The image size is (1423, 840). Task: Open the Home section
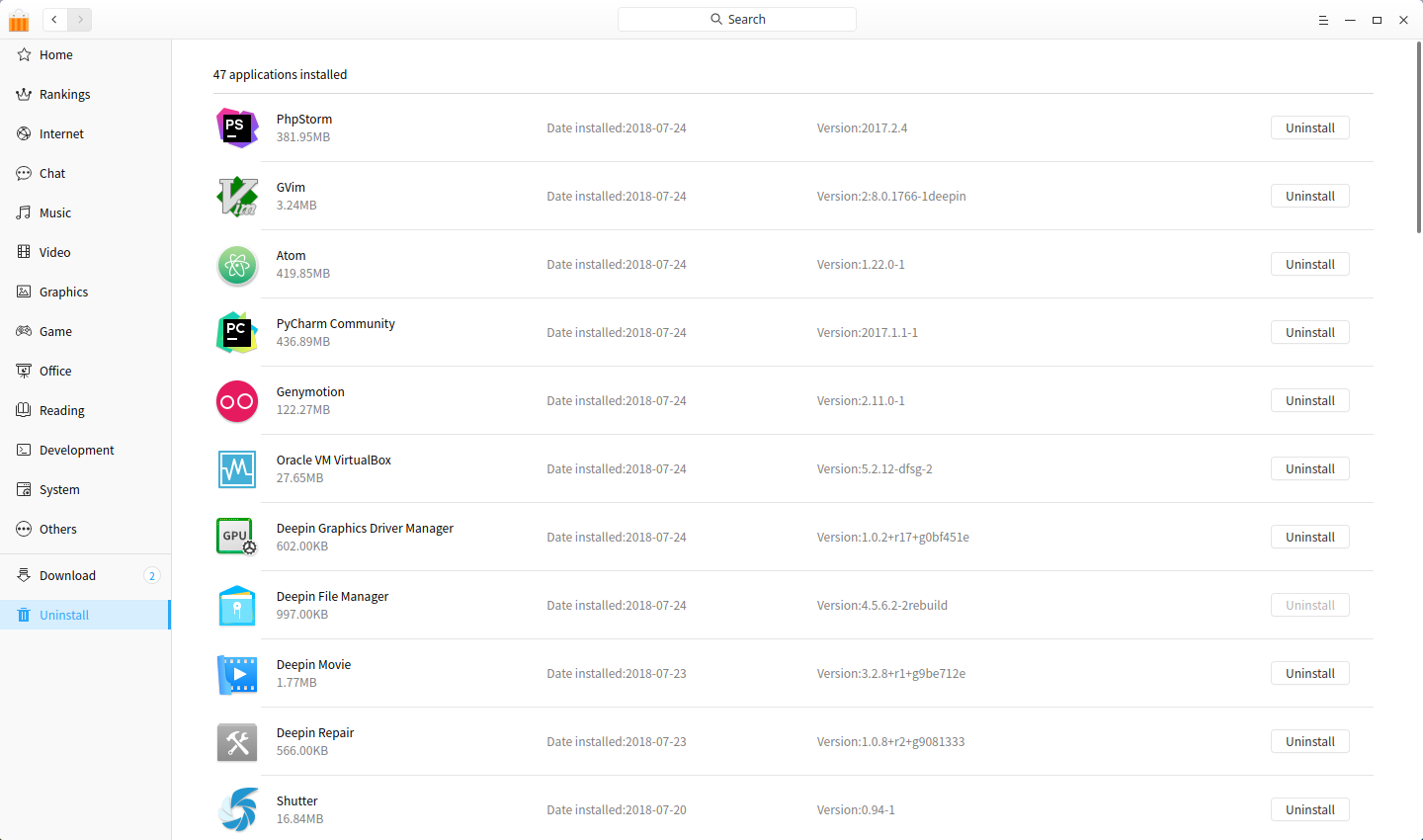85,55
